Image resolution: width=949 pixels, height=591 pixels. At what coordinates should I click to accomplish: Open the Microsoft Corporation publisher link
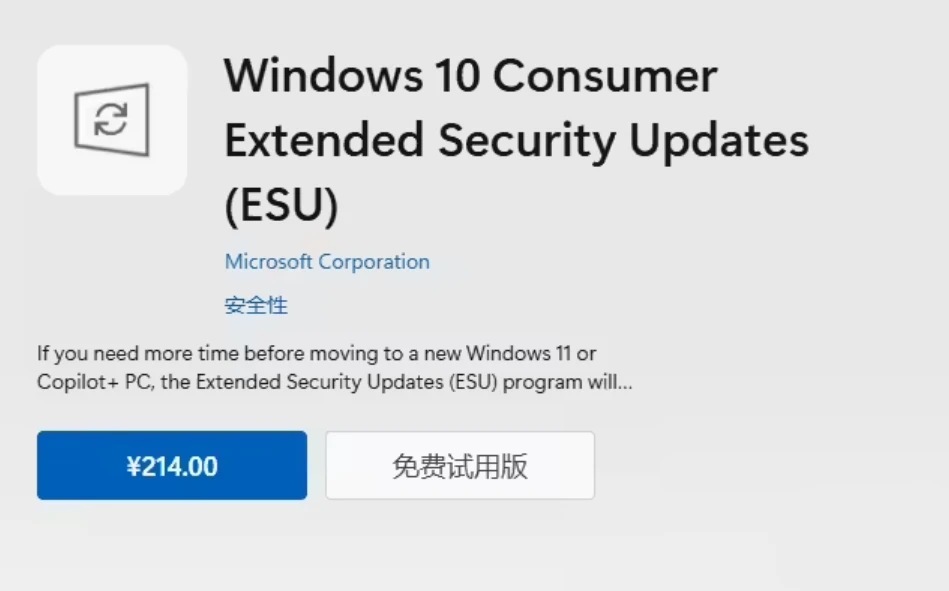(x=327, y=262)
